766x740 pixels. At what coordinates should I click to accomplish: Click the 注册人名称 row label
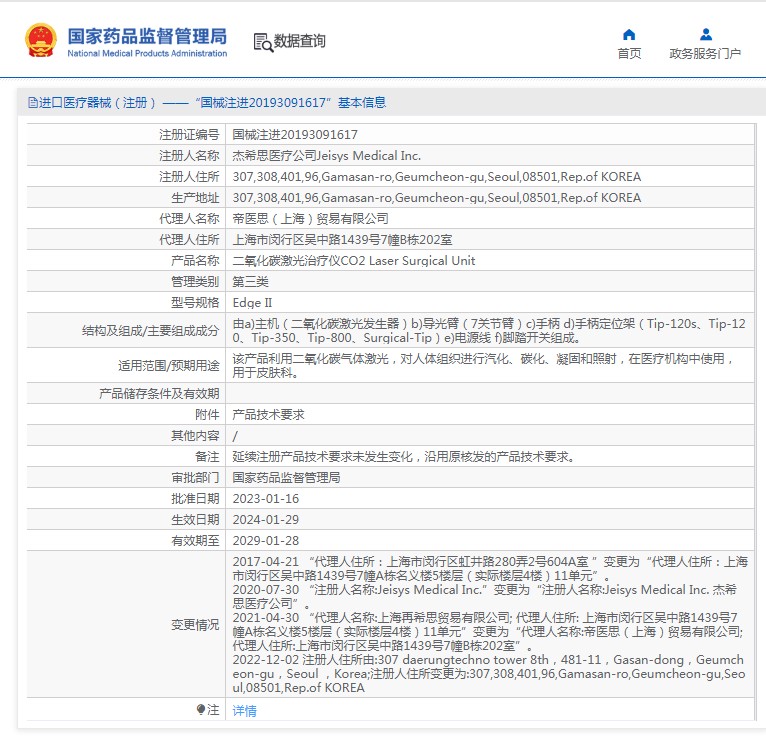[189, 155]
